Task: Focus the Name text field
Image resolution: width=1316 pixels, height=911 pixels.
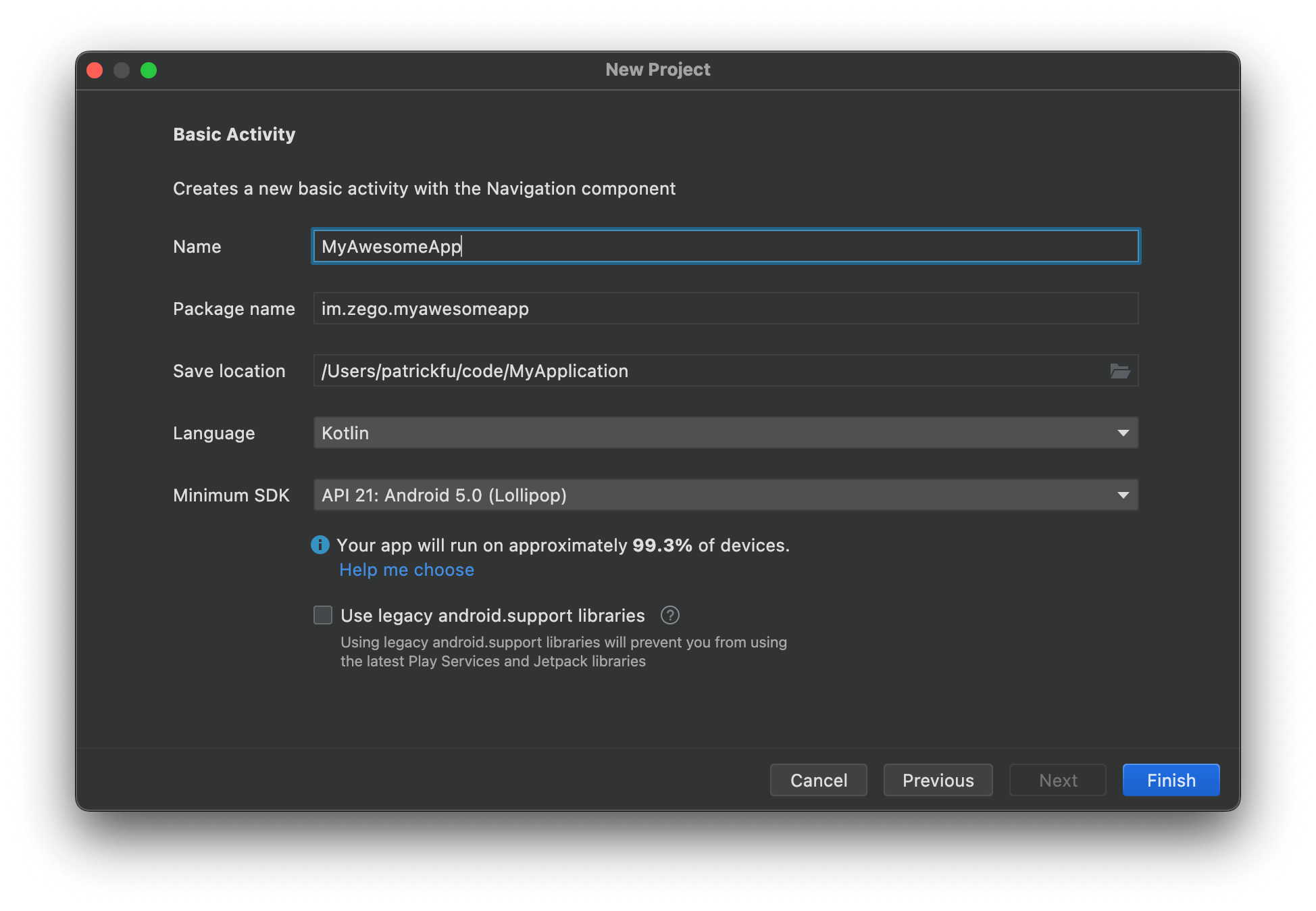Action: [725, 247]
